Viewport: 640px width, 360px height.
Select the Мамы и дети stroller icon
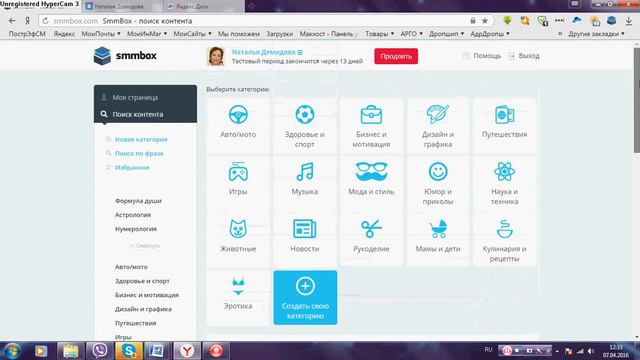tap(438, 229)
